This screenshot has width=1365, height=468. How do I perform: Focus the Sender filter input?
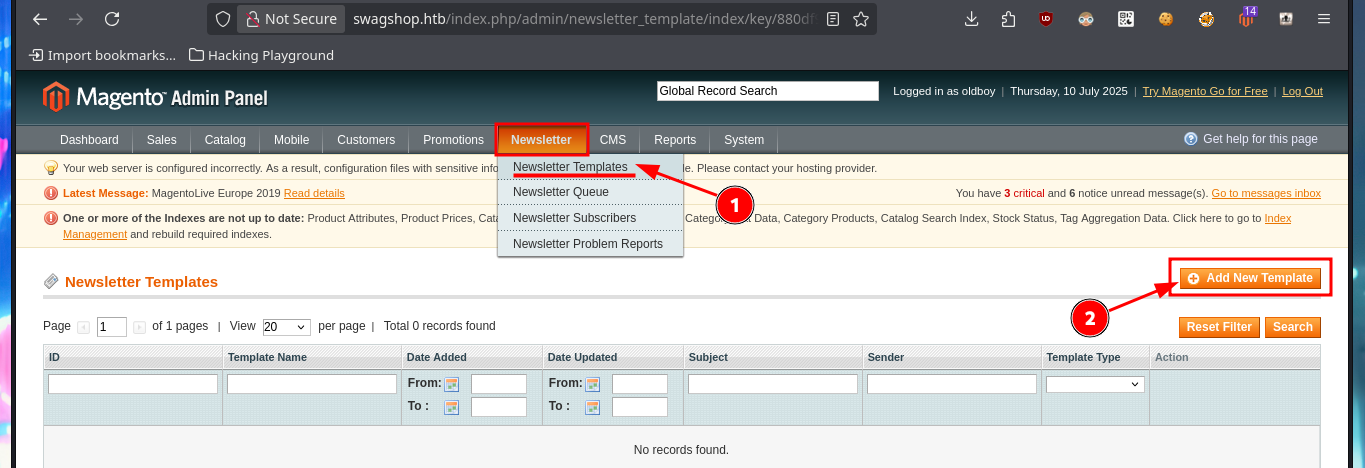click(x=952, y=384)
